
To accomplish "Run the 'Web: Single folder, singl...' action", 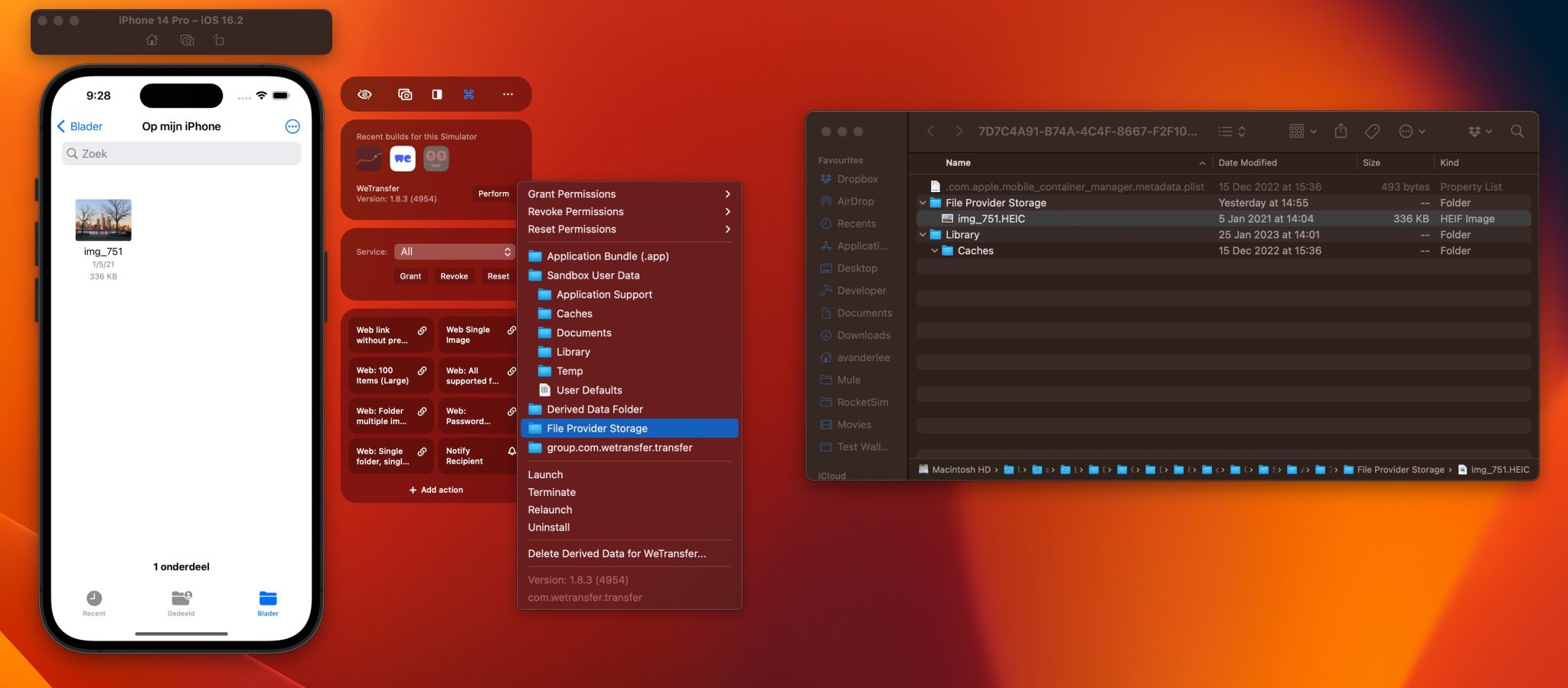I will tap(391, 457).
